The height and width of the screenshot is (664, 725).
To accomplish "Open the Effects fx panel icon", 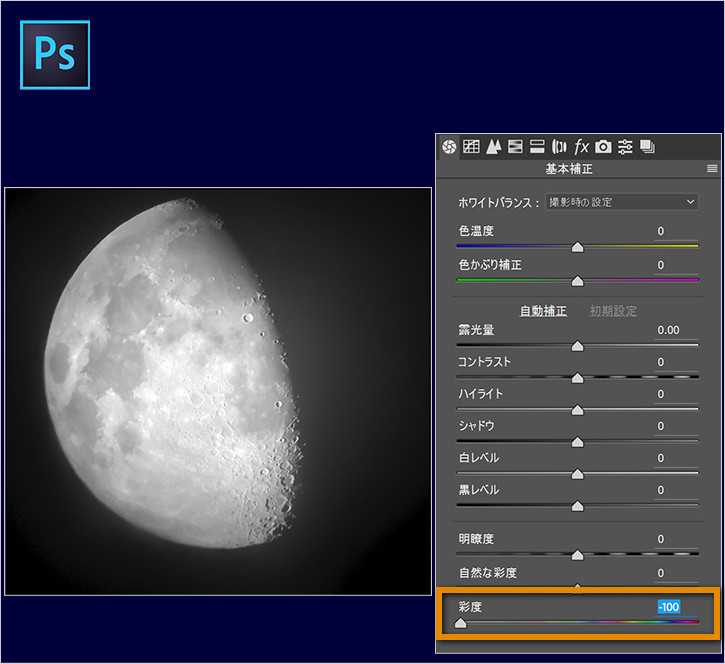I will [x=581, y=147].
